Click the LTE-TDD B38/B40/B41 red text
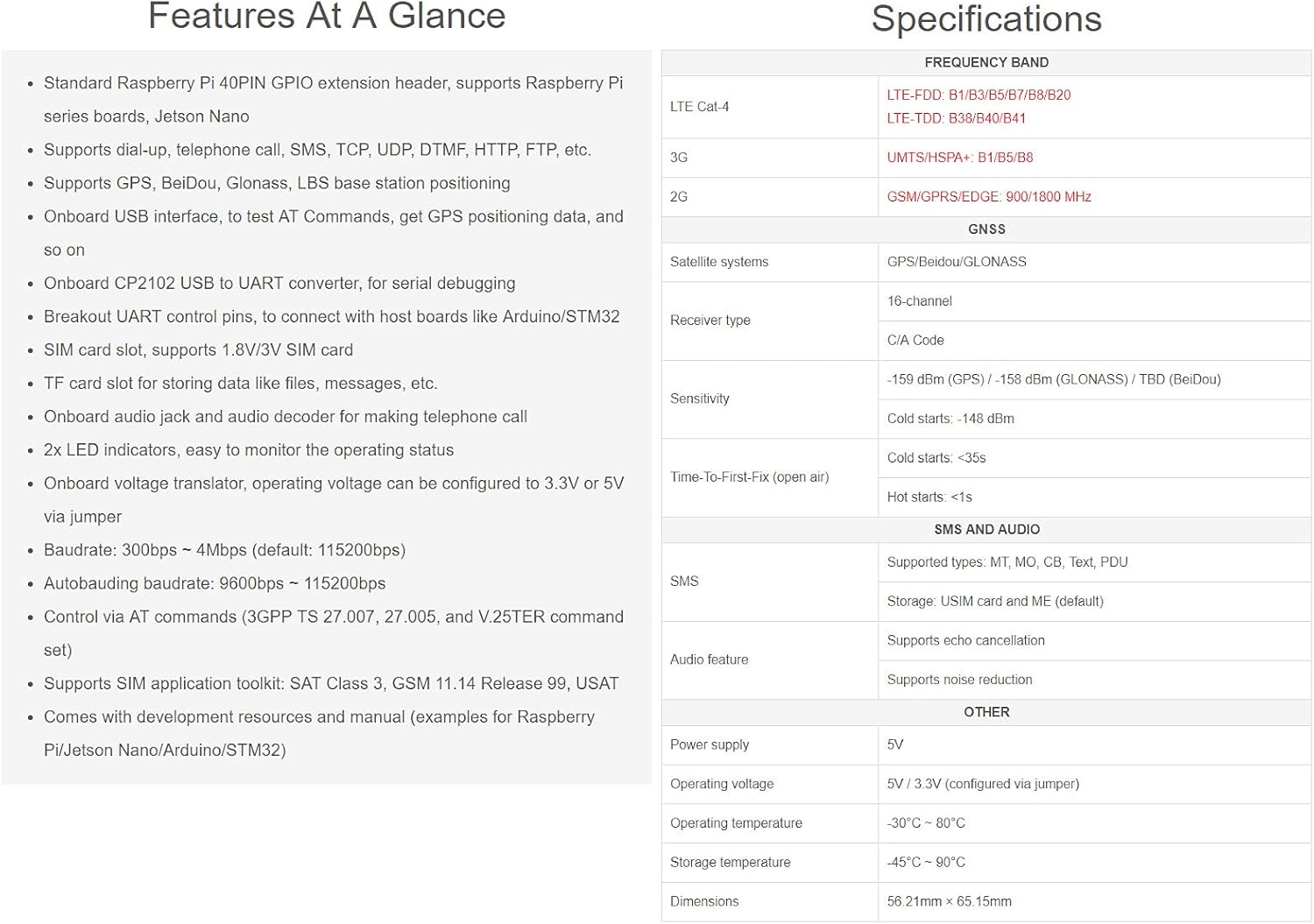The width and height of the screenshot is (1314, 924). 956,118
